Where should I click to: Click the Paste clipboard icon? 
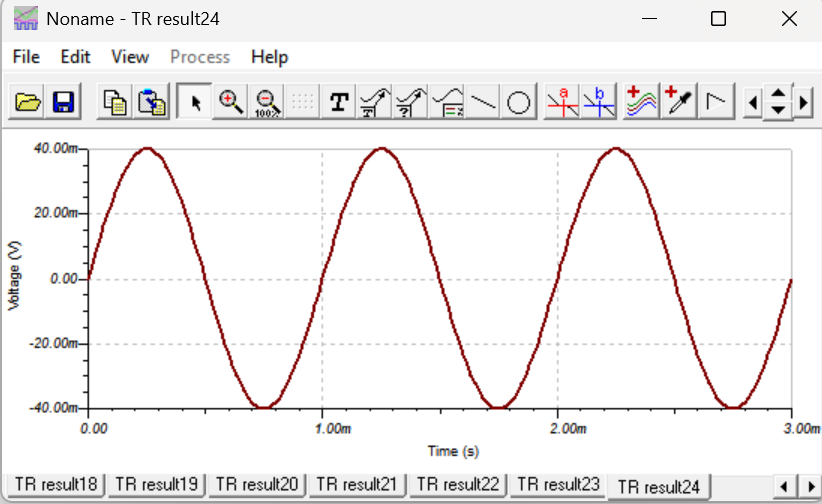[151, 101]
